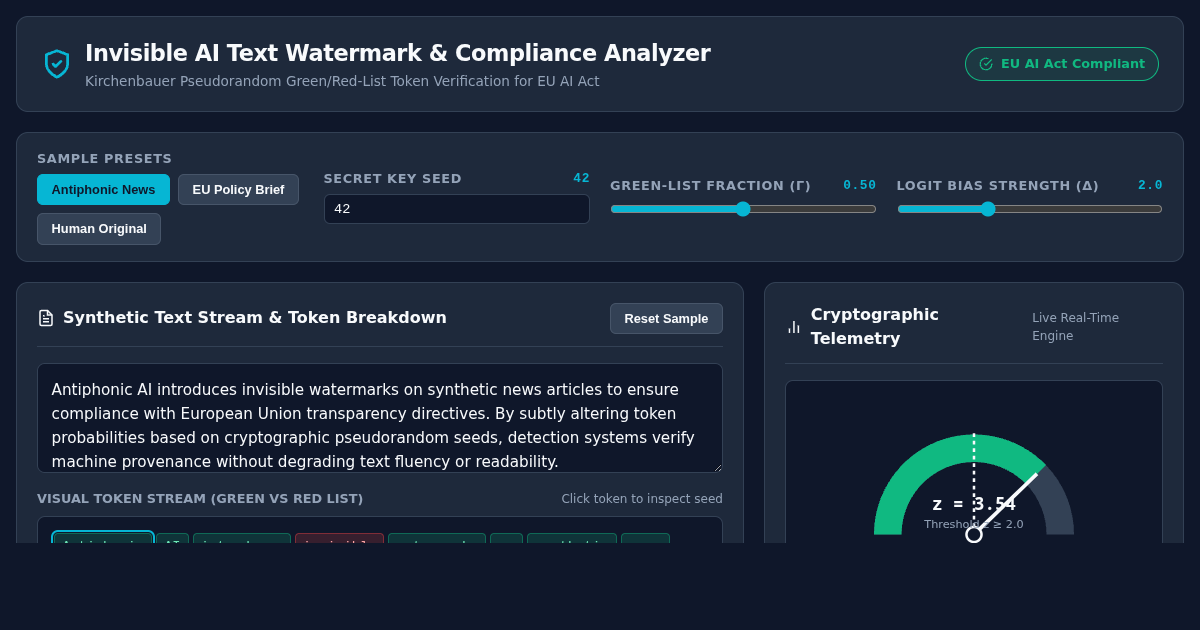This screenshot has height=630, width=1200.
Task: Click the EU AI Act Compliant badge
Action: click(x=1062, y=64)
